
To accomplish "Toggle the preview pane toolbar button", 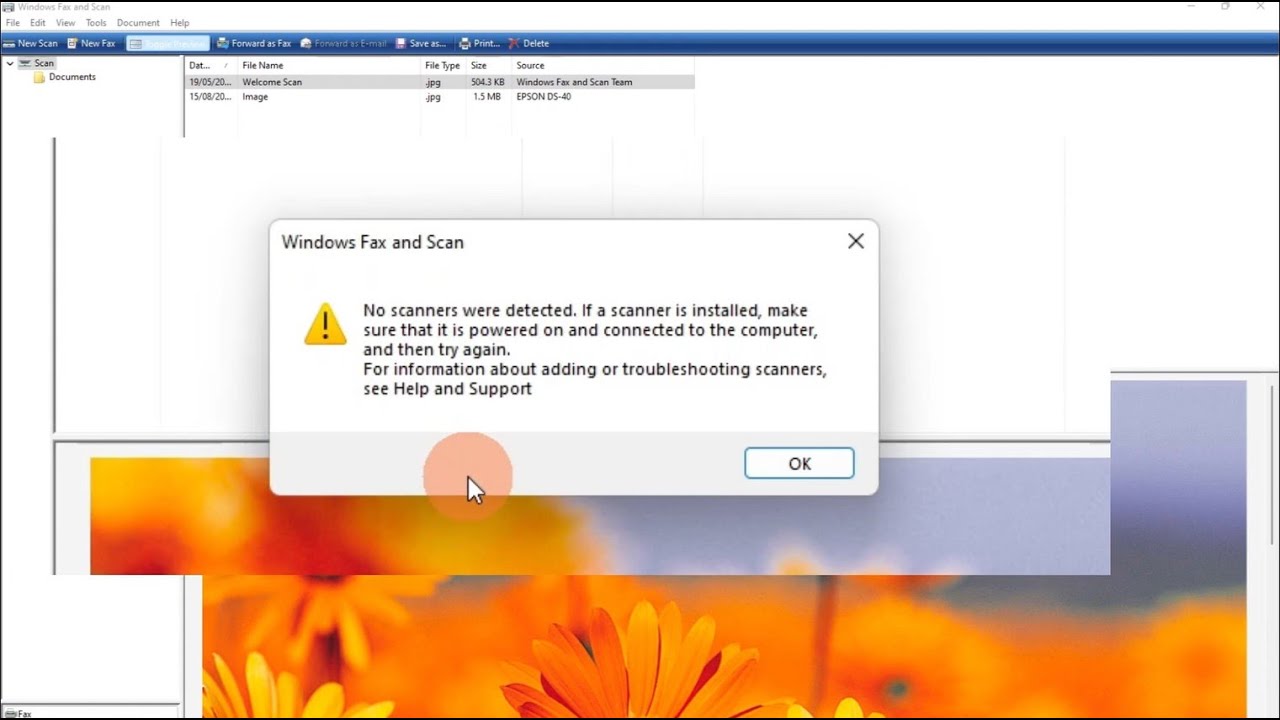I will coord(168,43).
